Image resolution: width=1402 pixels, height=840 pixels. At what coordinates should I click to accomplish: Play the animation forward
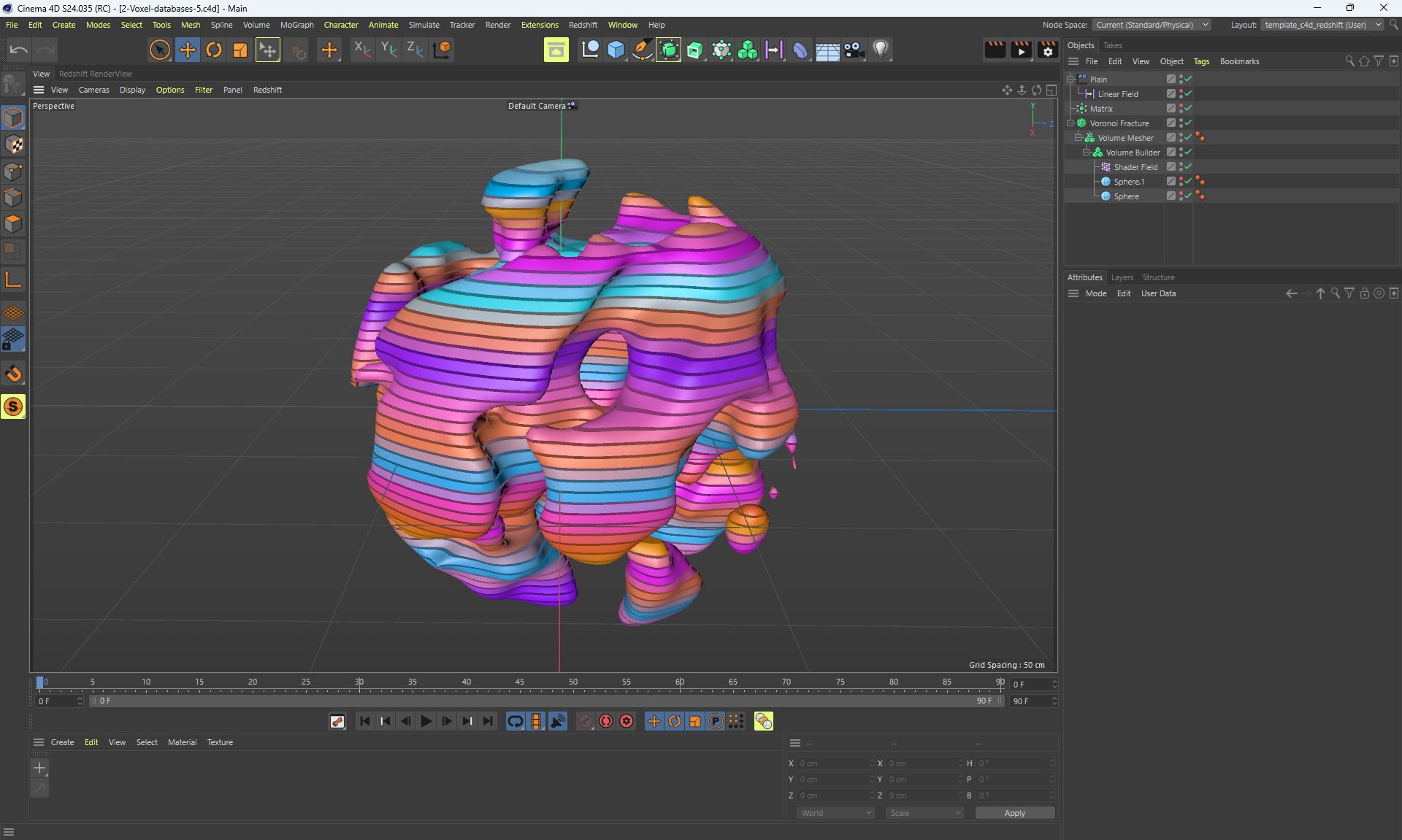(x=426, y=721)
